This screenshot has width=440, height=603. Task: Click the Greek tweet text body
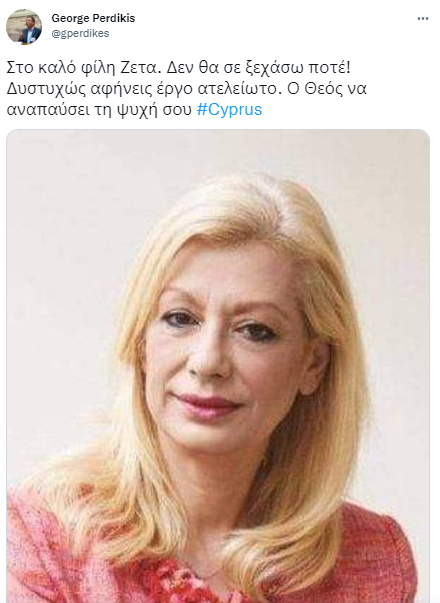pos(187,89)
